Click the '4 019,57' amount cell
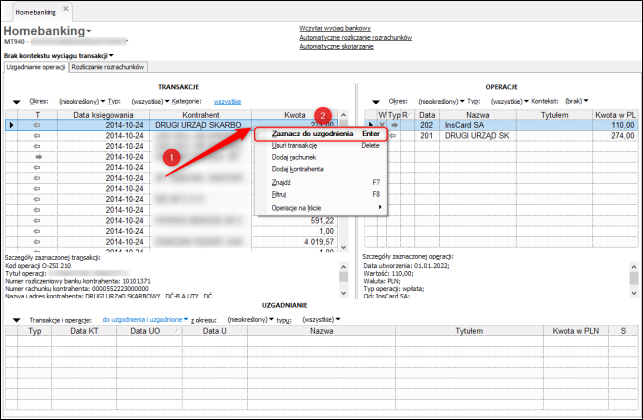This screenshot has width=643, height=420. tap(294, 242)
